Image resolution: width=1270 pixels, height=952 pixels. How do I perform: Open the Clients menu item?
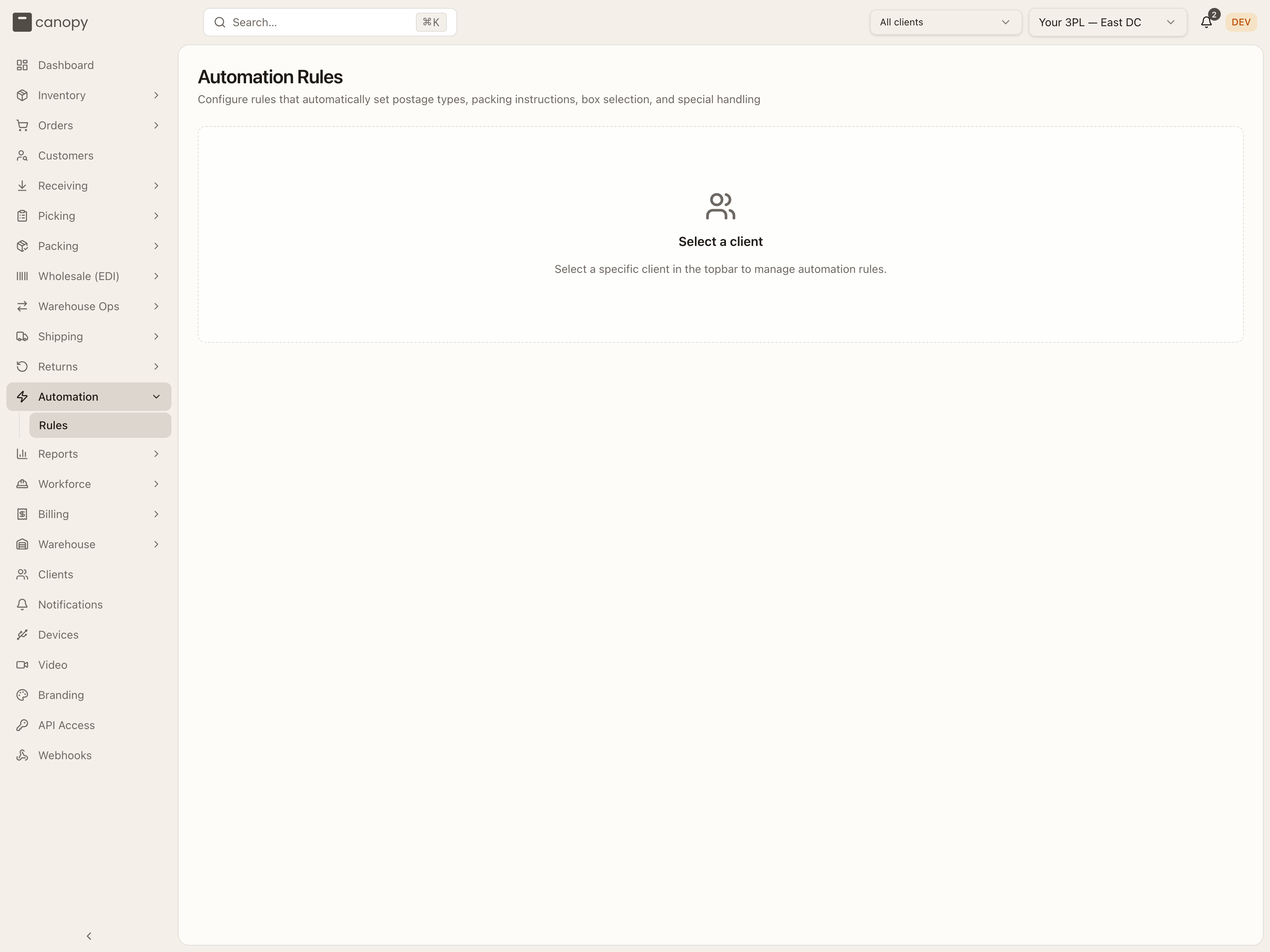89,574
